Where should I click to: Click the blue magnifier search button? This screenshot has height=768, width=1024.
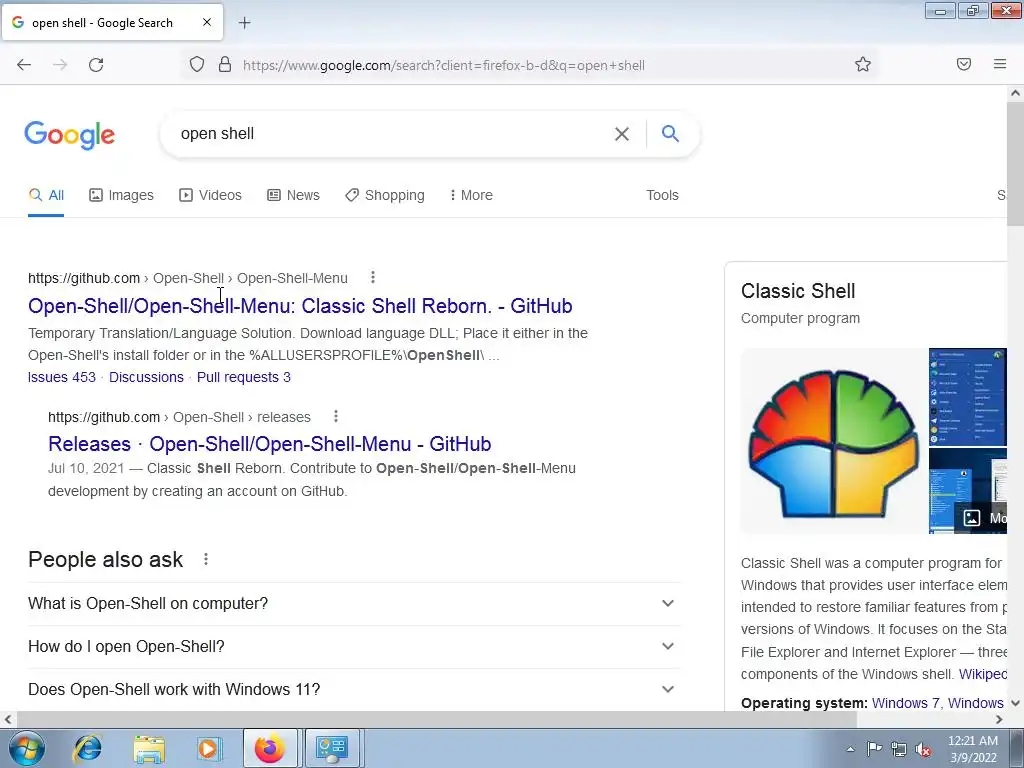point(670,133)
